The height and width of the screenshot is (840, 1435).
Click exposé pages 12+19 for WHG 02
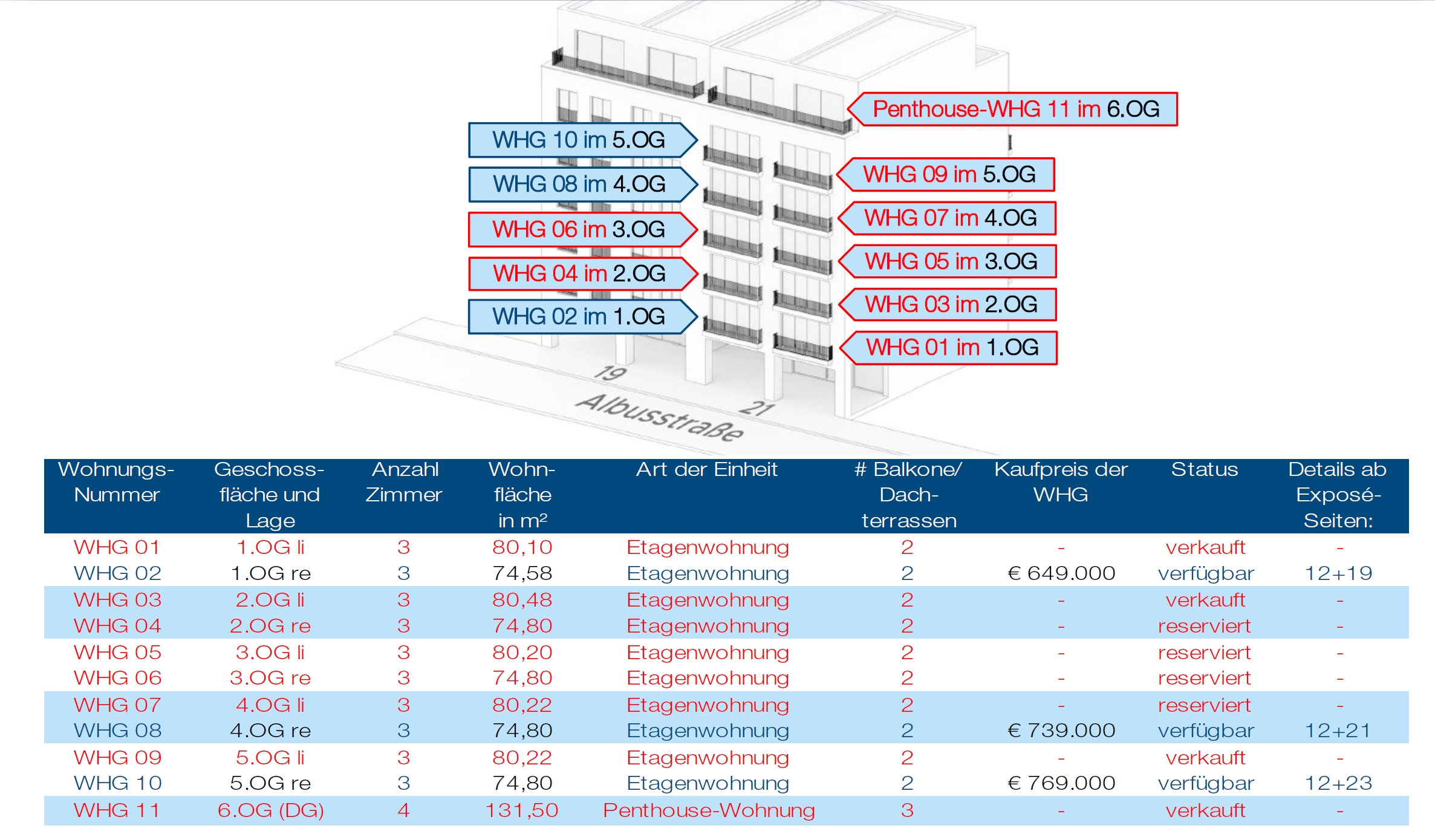point(1338,573)
